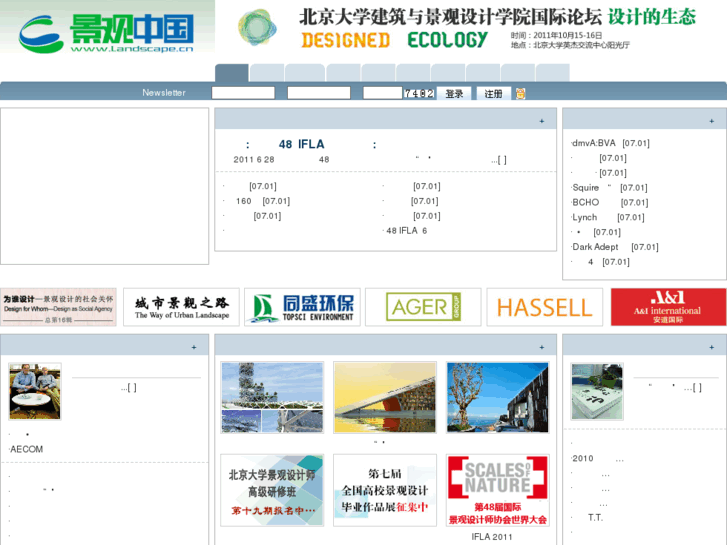727x545 pixels.
Task: Click the A&I international red logo
Action: (668, 307)
